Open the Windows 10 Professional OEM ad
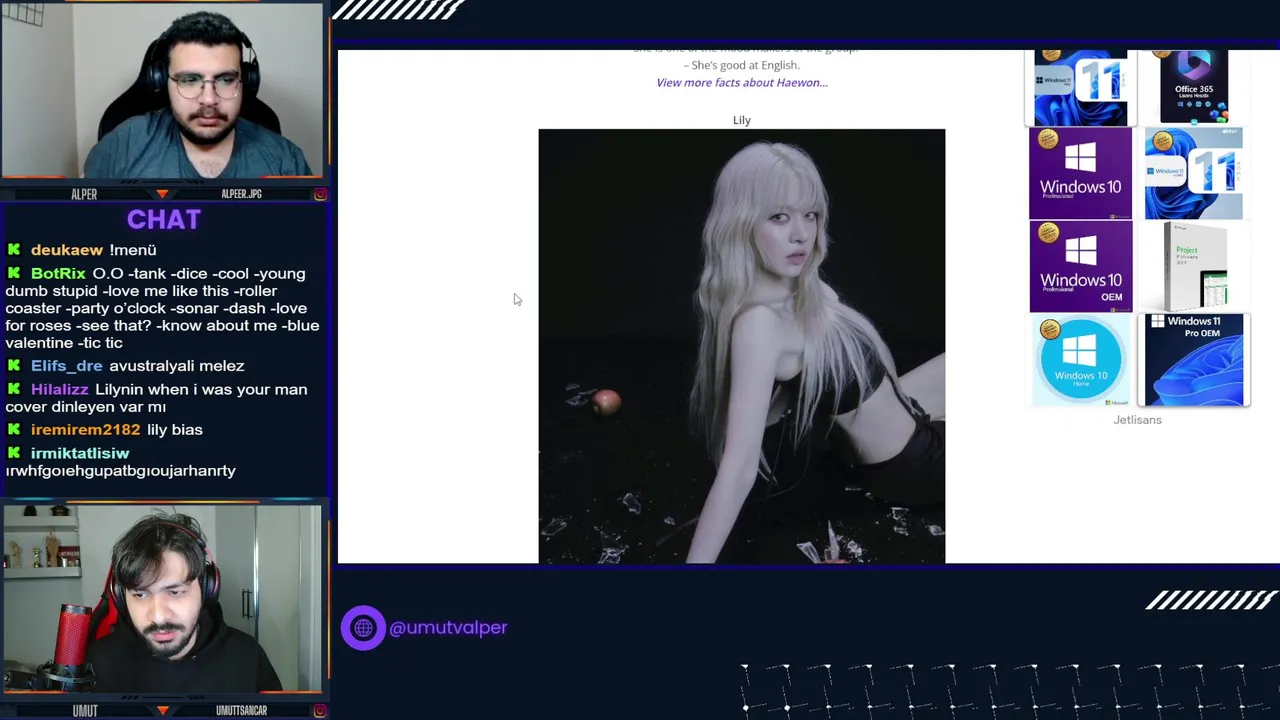The width and height of the screenshot is (1280, 720). [1080, 266]
